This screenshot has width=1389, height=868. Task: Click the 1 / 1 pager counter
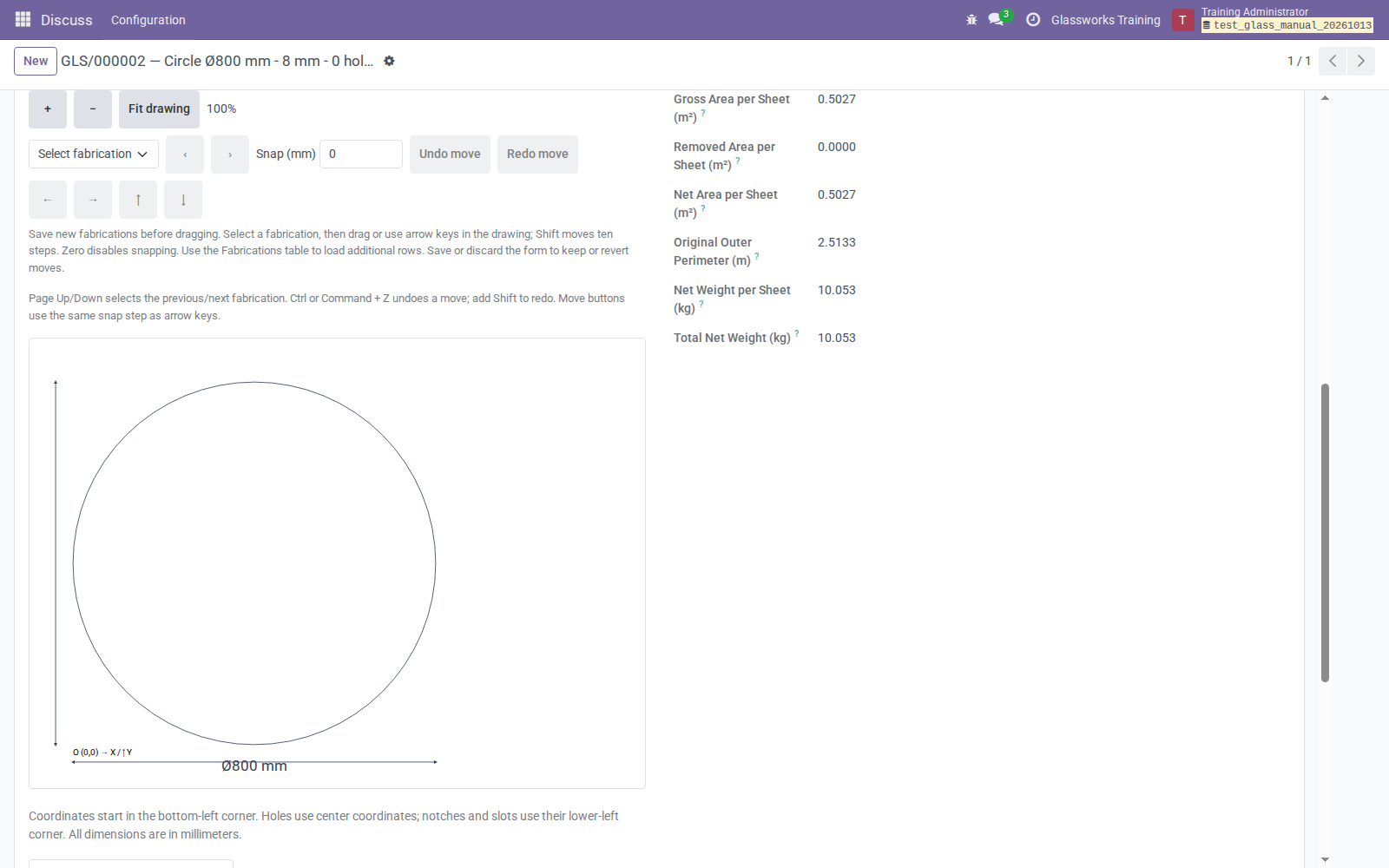(1299, 61)
